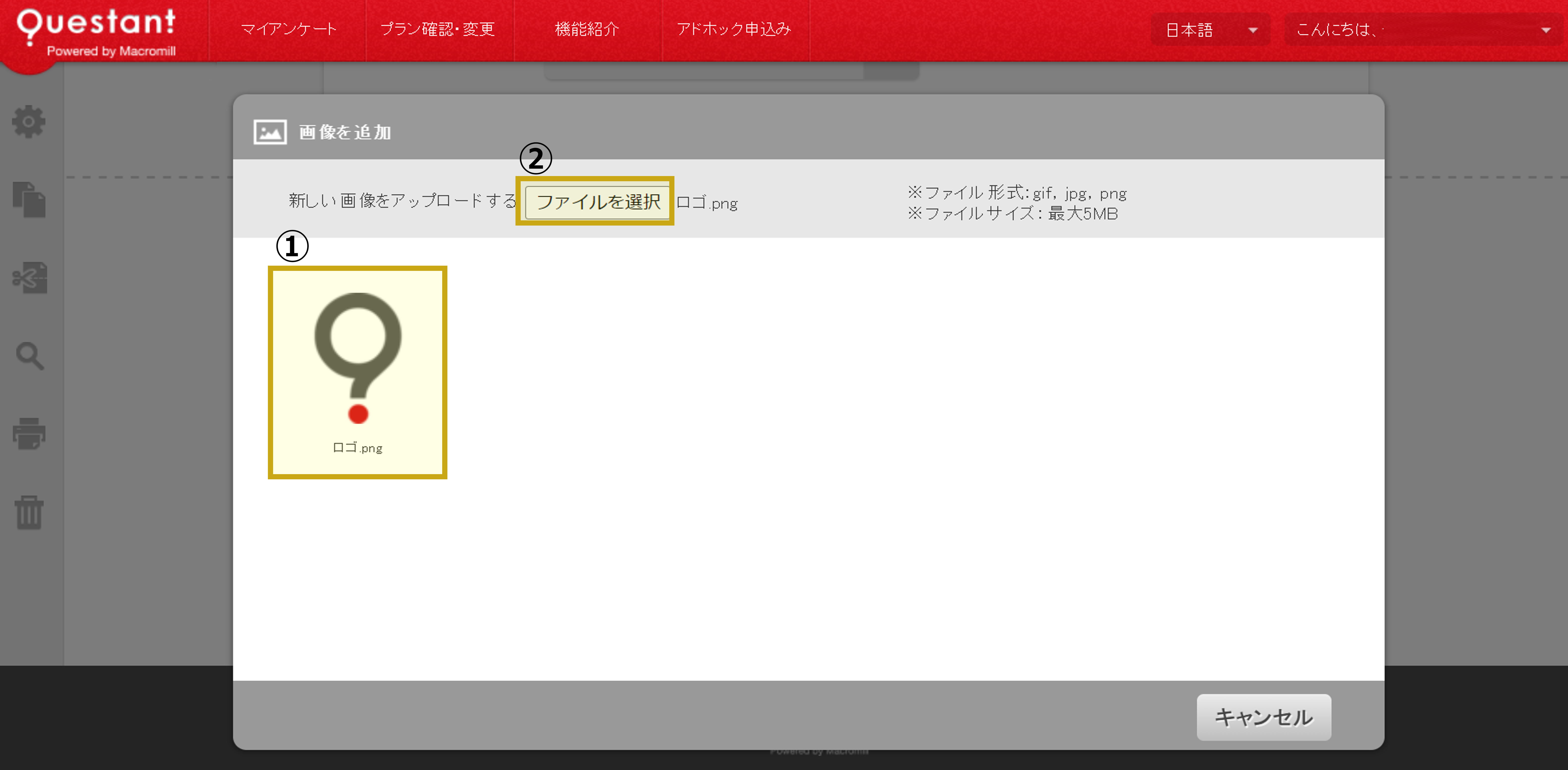This screenshot has height=770, width=1568.
Task: Open 機能紹介 in the top navigation
Action: 587,29
